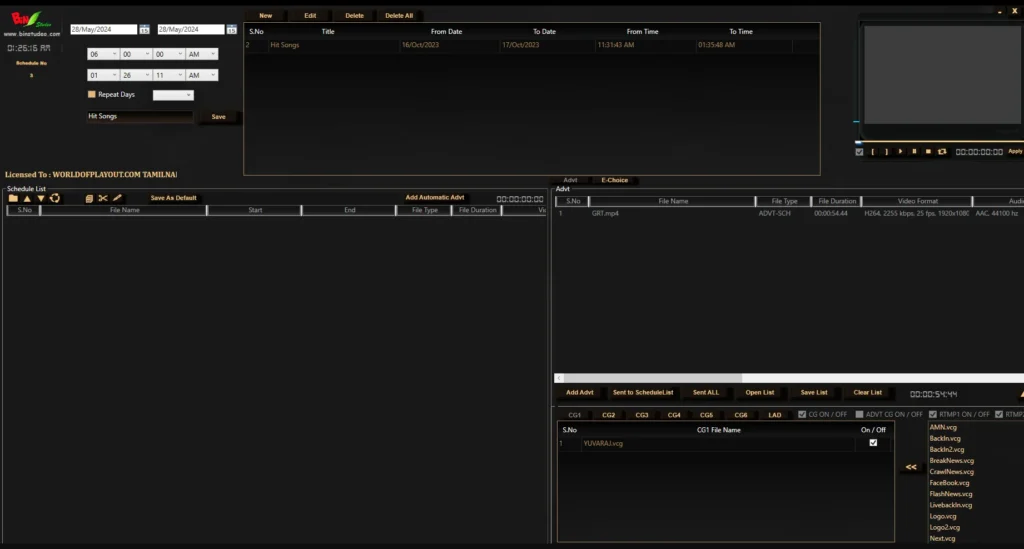Select the CG6 tab

741,415
